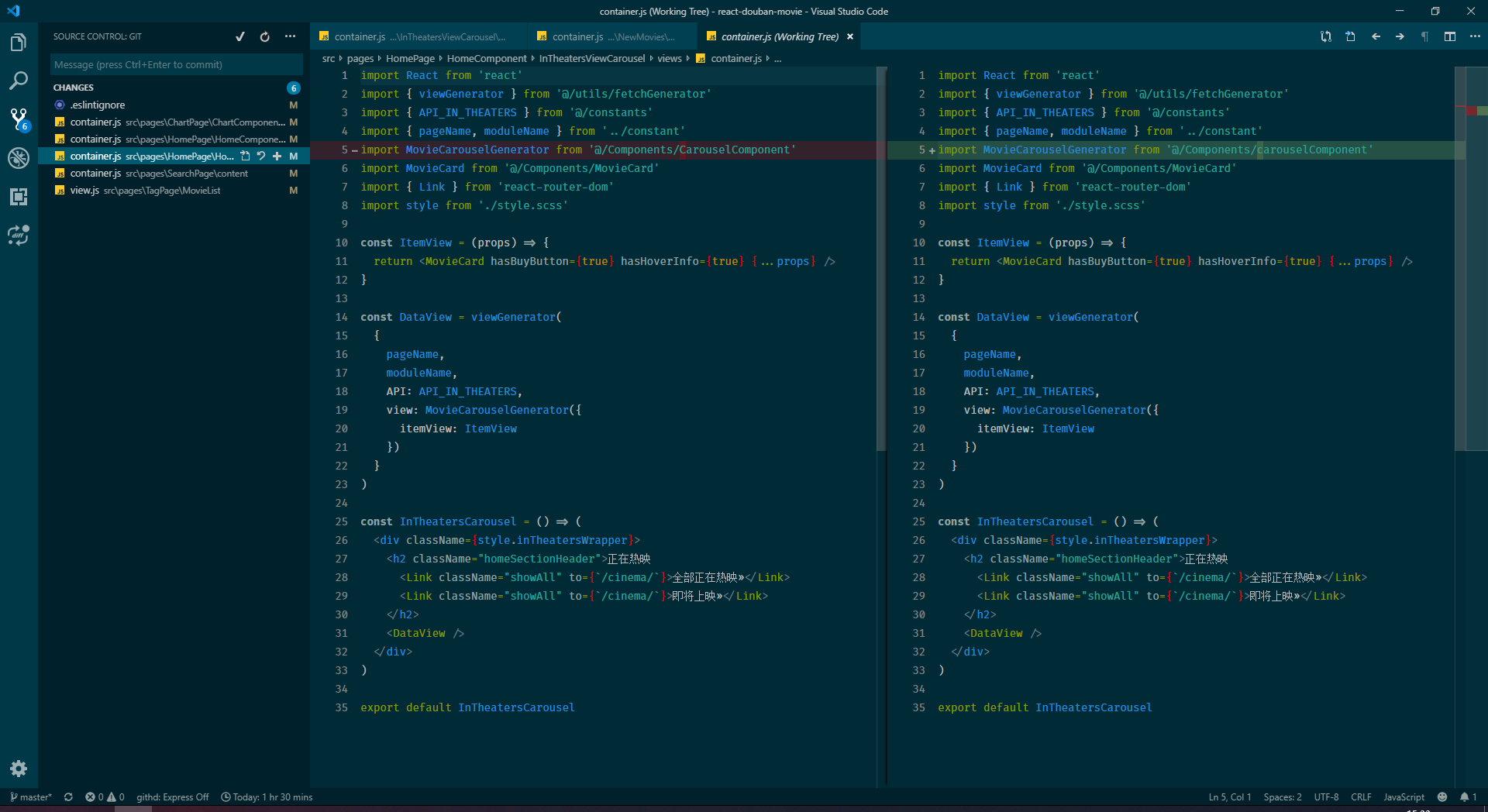This screenshot has height=812, width=1488.
Task: Click the Open File icon in editor toolbar
Action: pyautogui.click(x=1350, y=36)
